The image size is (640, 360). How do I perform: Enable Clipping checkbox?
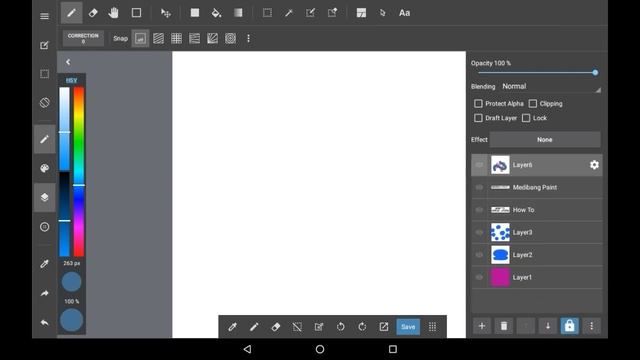pyautogui.click(x=533, y=104)
